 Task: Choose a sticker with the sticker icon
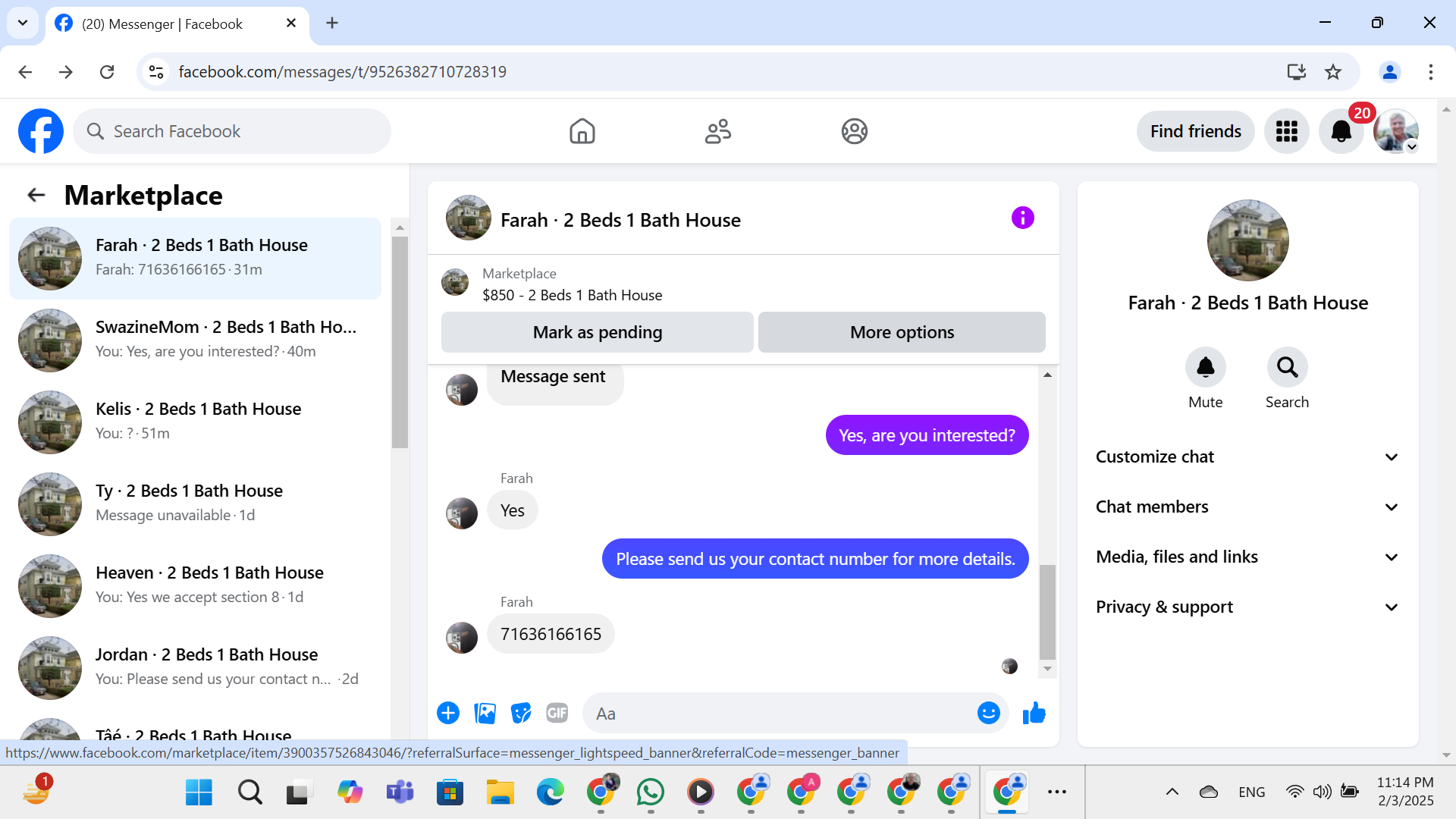521,713
